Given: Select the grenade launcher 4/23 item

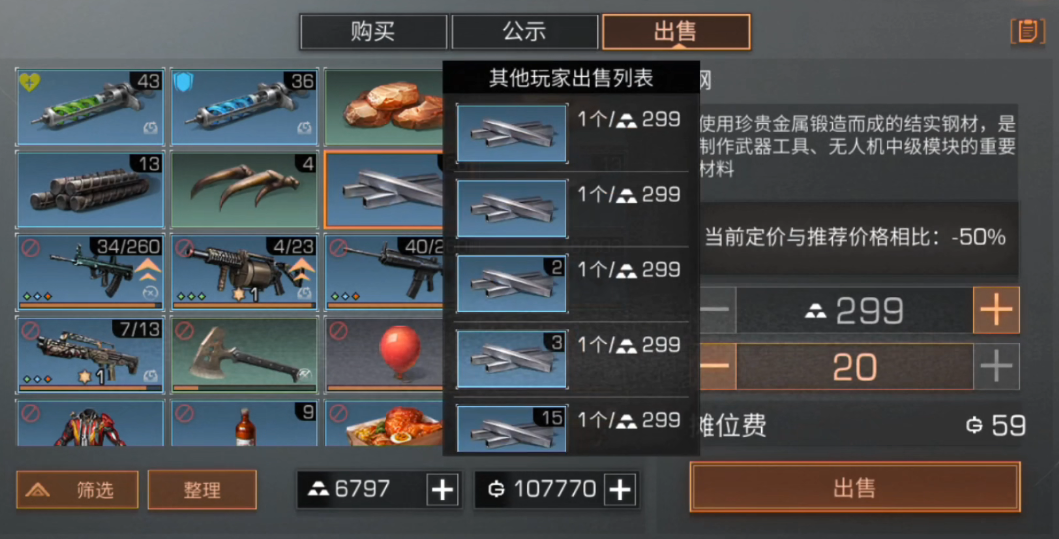Looking at the screenshot, I should tap(244, 272).
